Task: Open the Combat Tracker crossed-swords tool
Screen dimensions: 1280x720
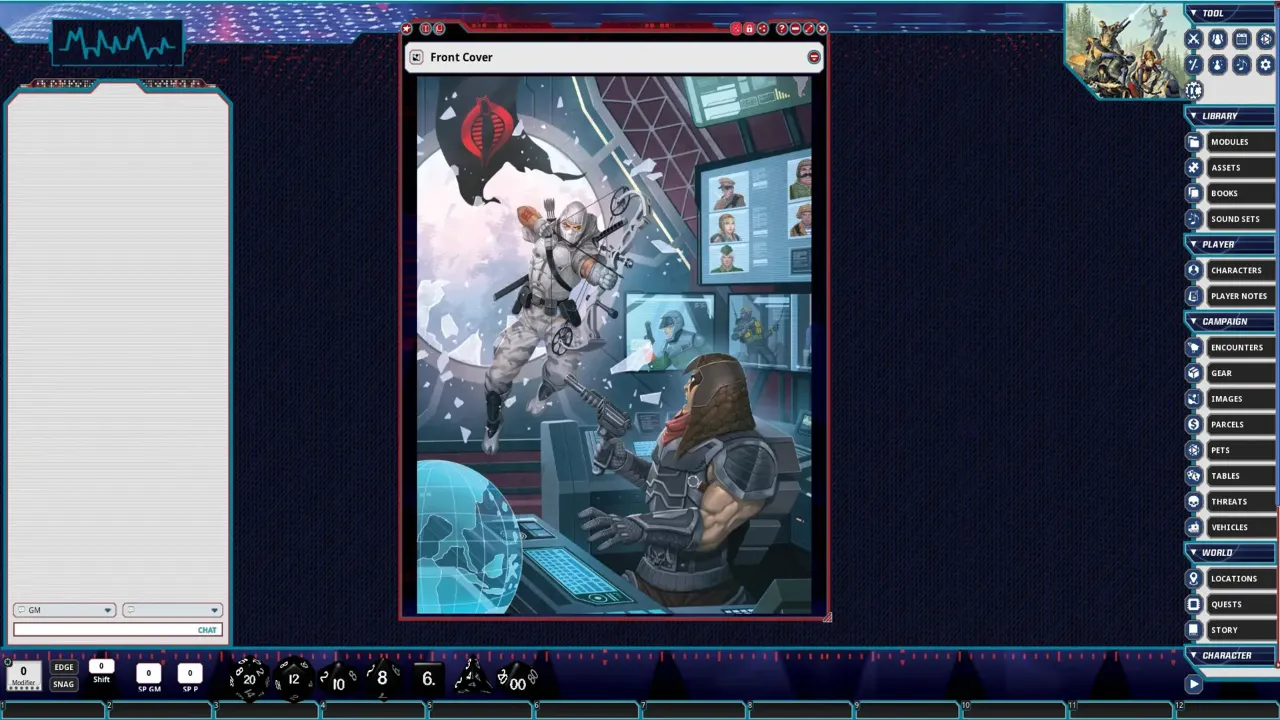Action: coord(1193,39)
